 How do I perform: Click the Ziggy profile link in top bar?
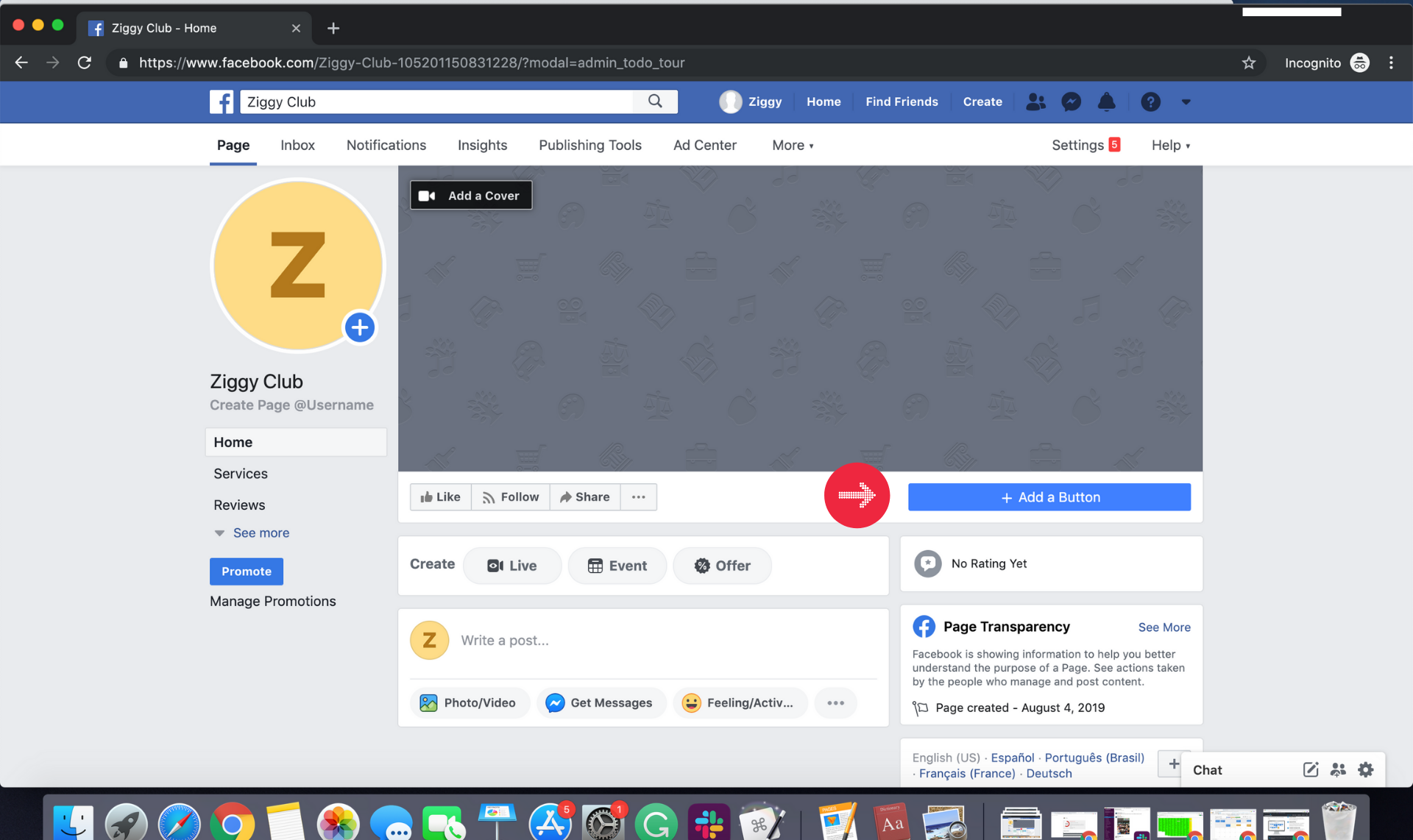coord(751,102)
